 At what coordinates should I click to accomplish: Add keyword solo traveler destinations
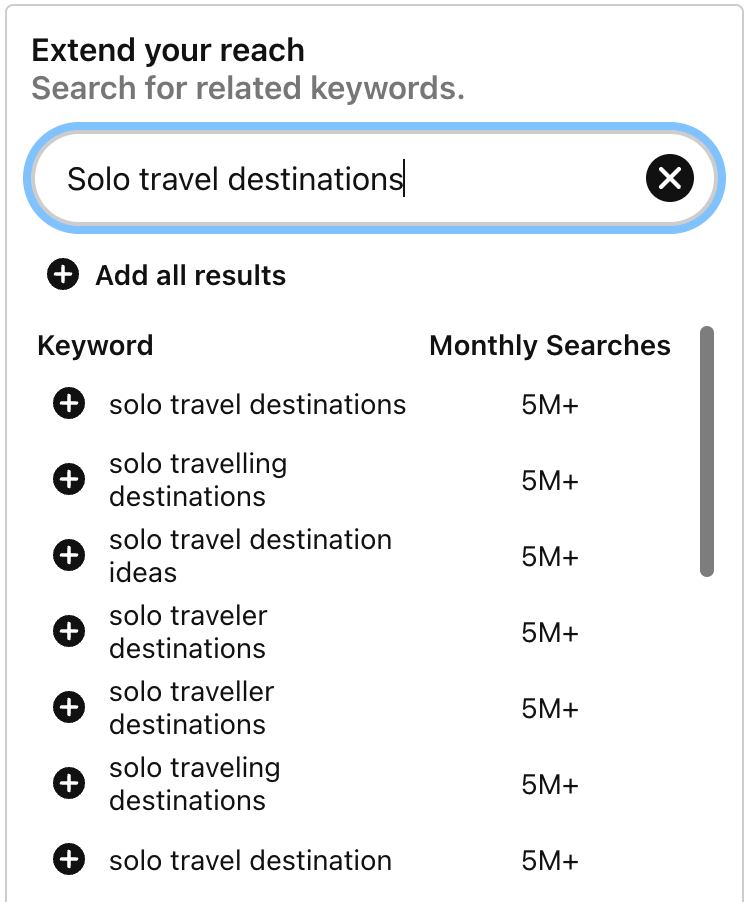click(69, 631)
